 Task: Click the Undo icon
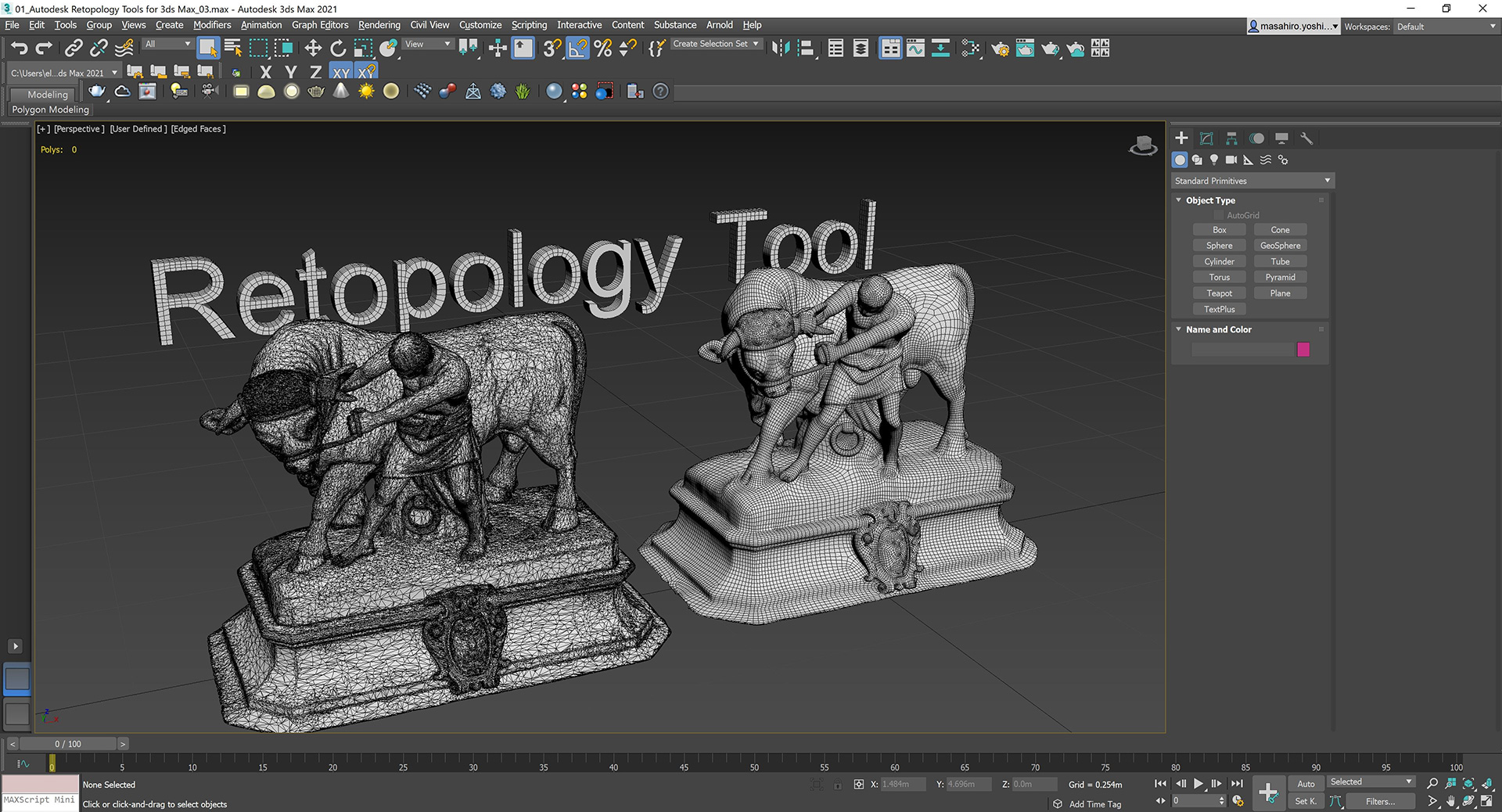click(20, 48)
